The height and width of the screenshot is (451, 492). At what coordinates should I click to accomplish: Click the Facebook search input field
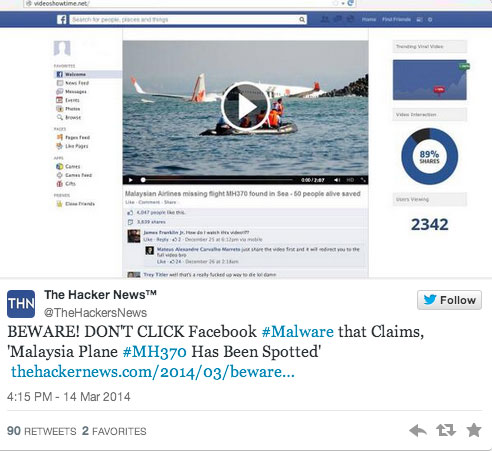point(185,20)
